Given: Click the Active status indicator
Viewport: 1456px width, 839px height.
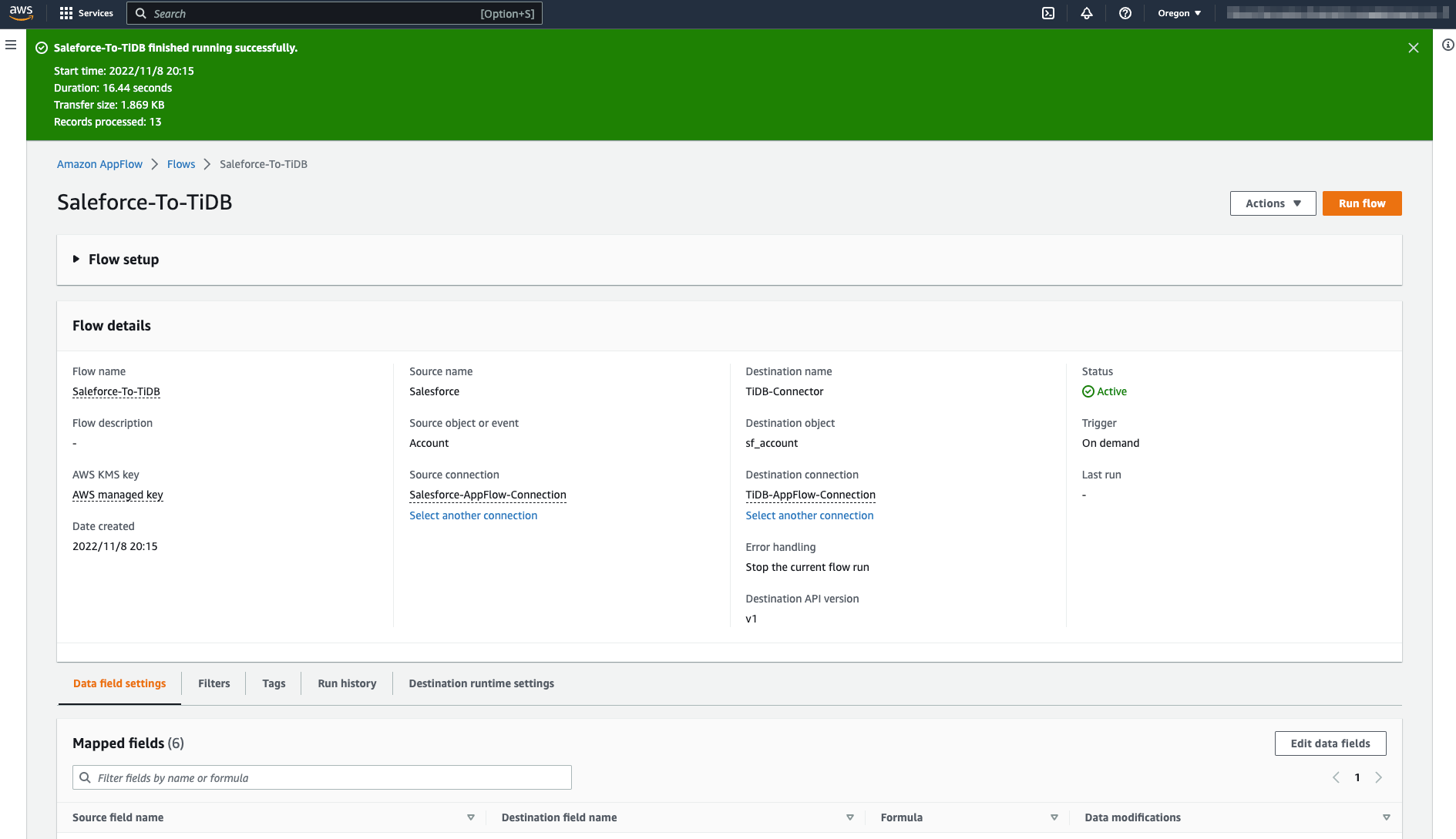Looking at the screenshot, I should pyautogui.click(x=1105, y=391).
